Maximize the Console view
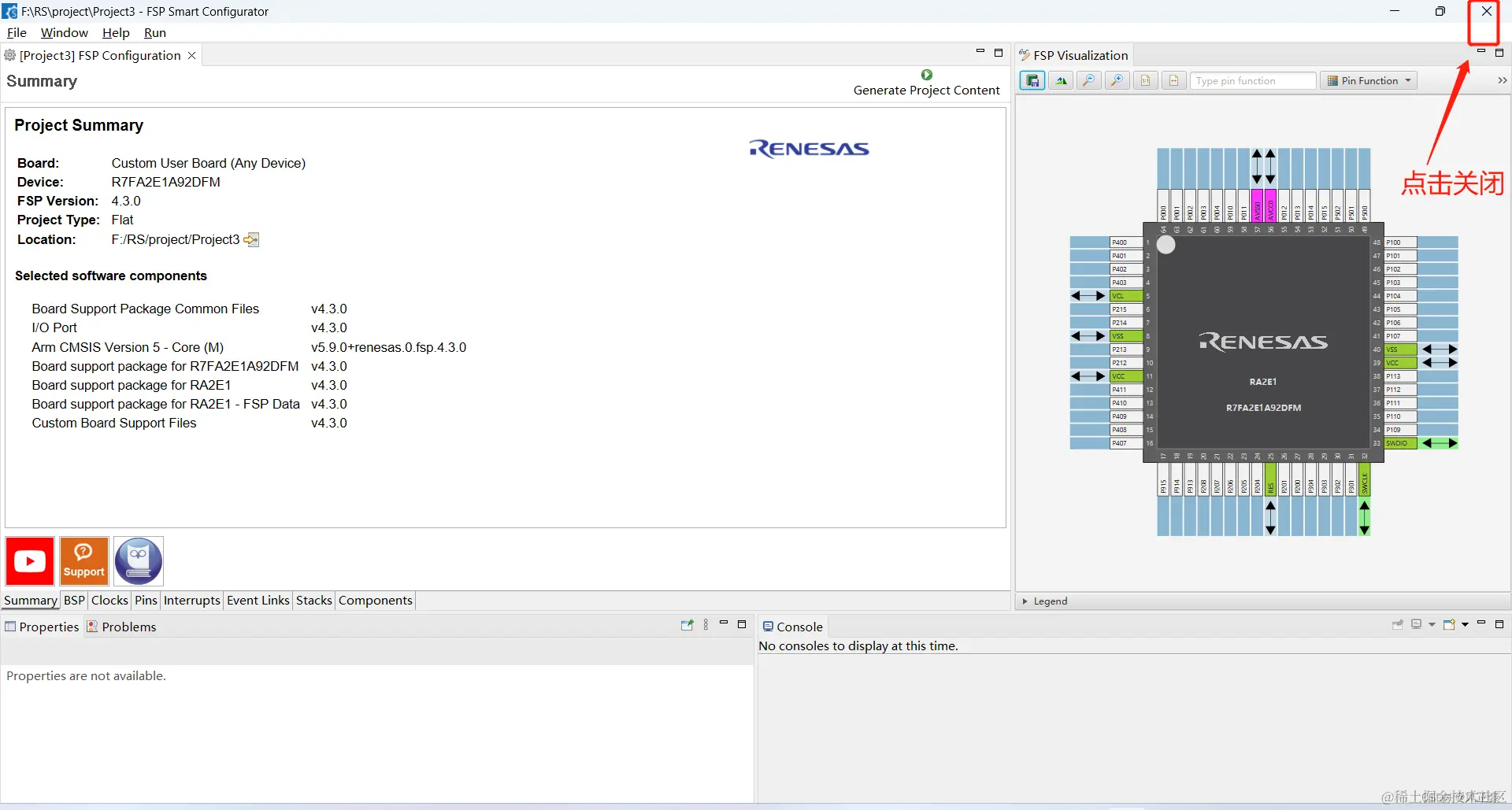Viewport: 1512px width, 810px height. [x=1499, y=624]
